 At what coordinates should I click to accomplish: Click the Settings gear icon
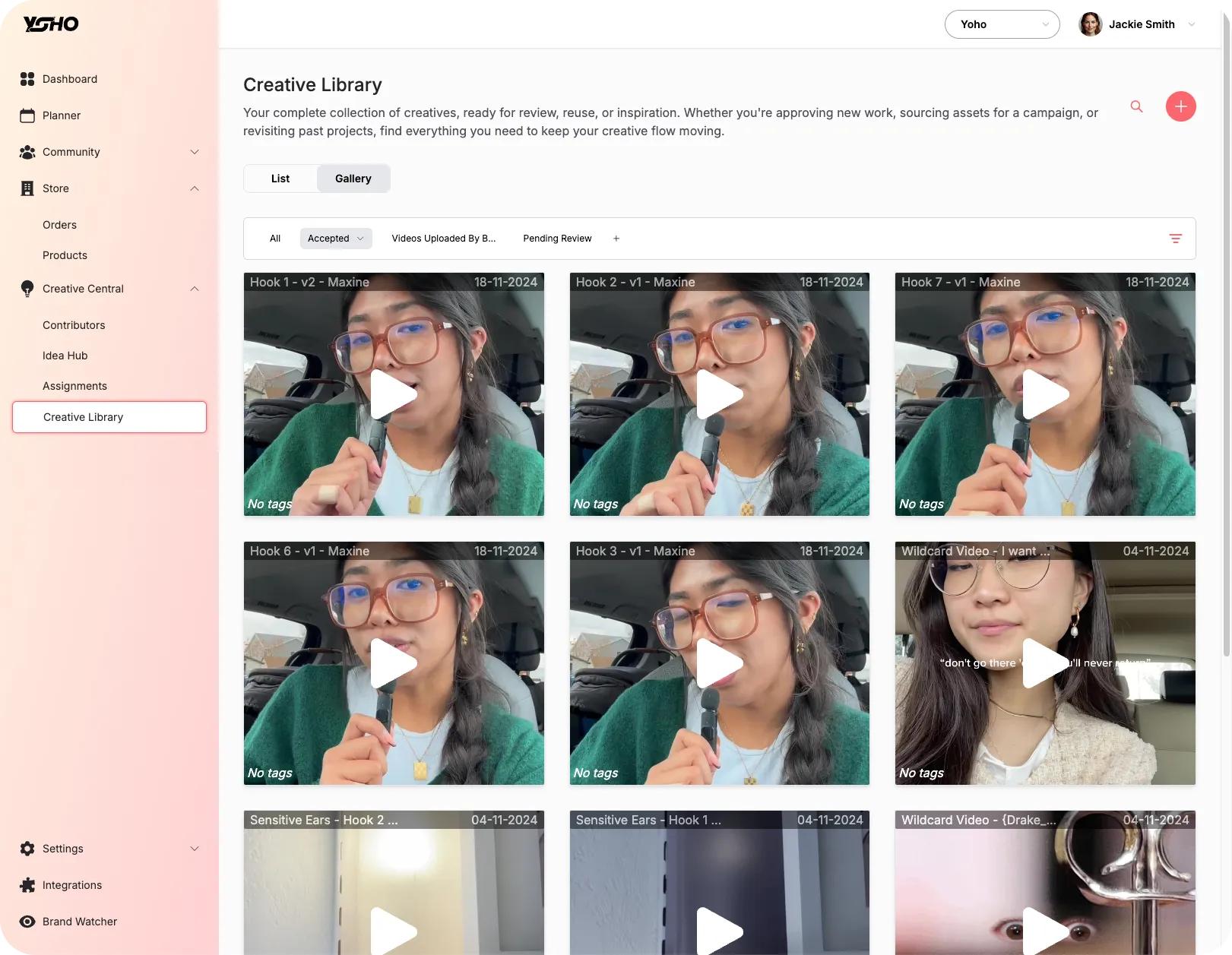coord(27,849)
